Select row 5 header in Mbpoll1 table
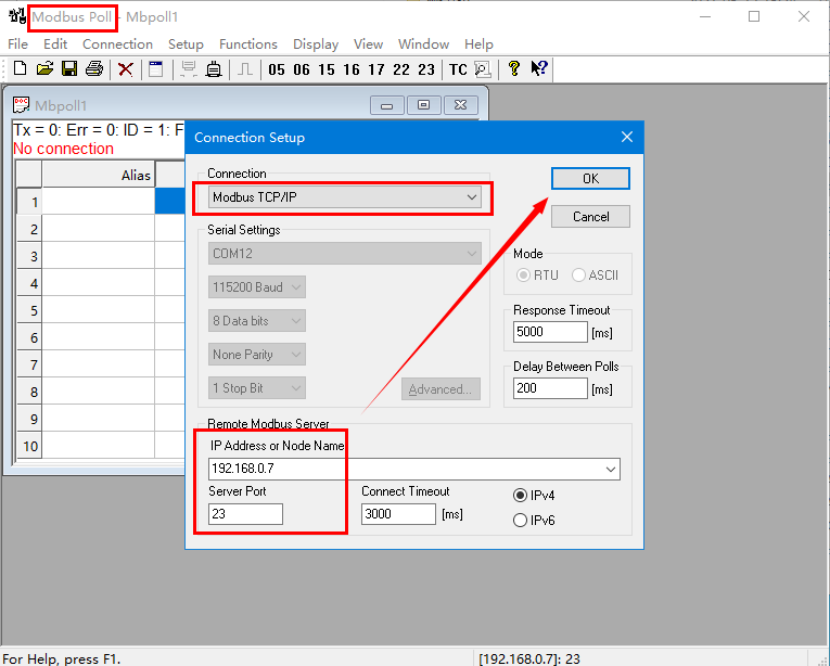Viewport: 830px width, 666px height. pos(29,310)
